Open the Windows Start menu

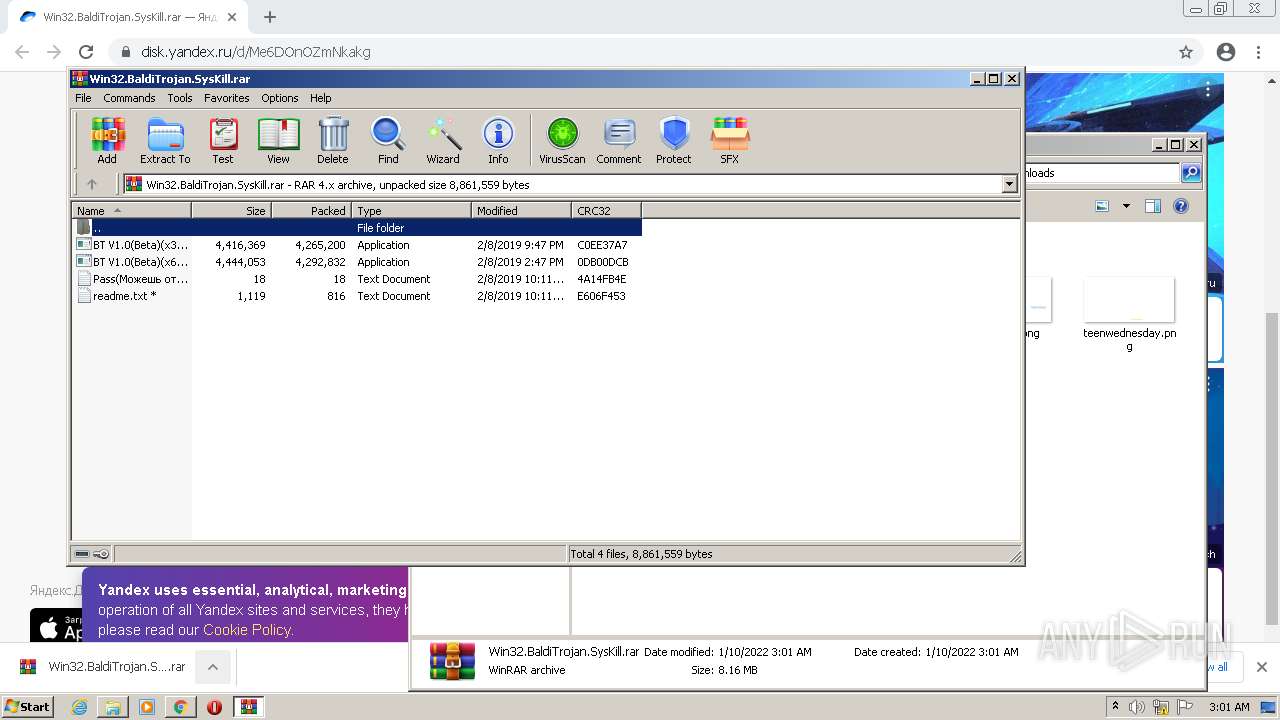tap(28, 706)
